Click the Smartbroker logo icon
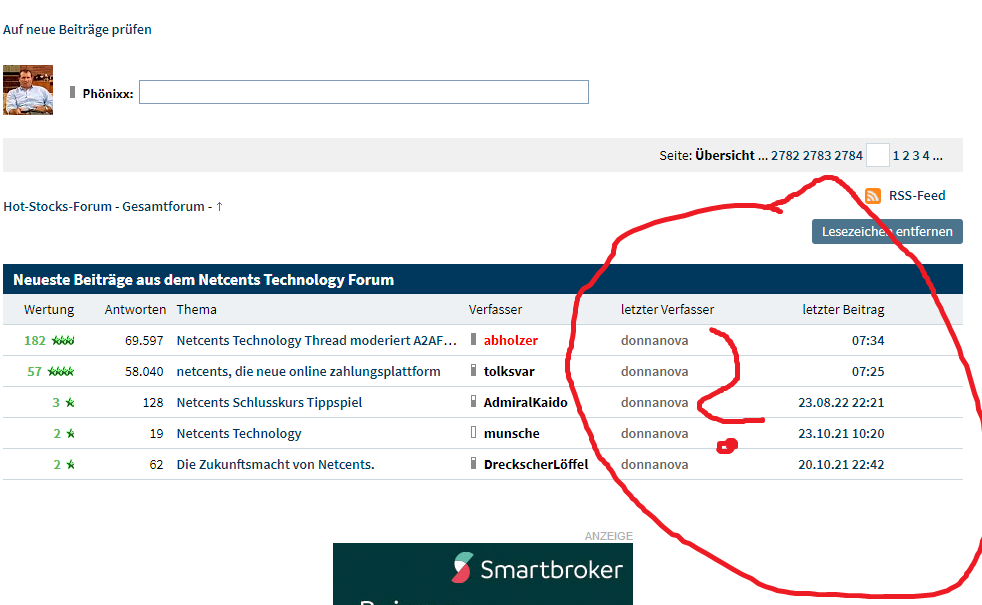The height and width of the screenshot is (605, 982). 461,567
